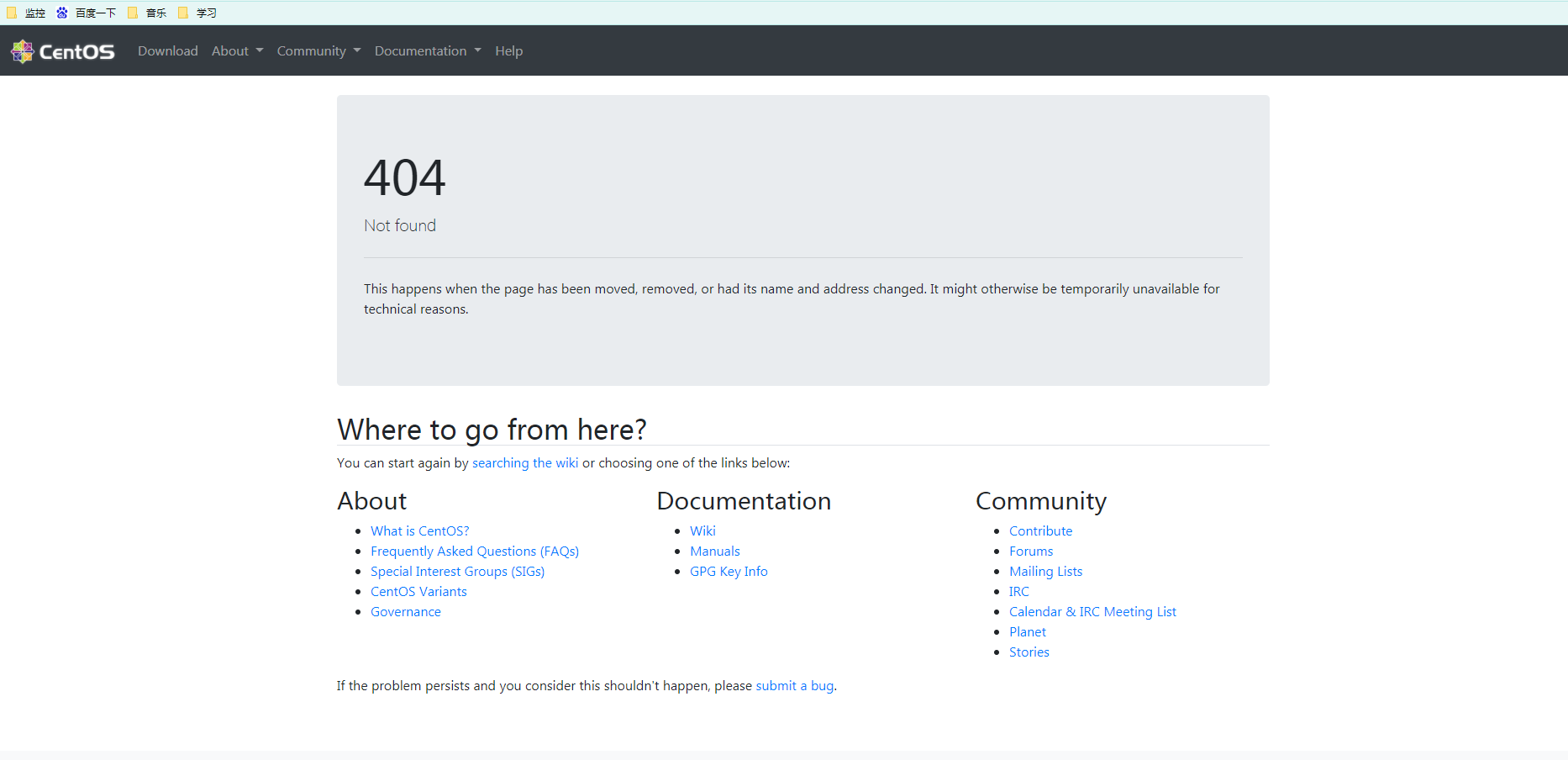The image size is (1568, 760).
Task: Expand the Community dropdown in navbar
Action: pyautogui.click(x=318, y=51)
